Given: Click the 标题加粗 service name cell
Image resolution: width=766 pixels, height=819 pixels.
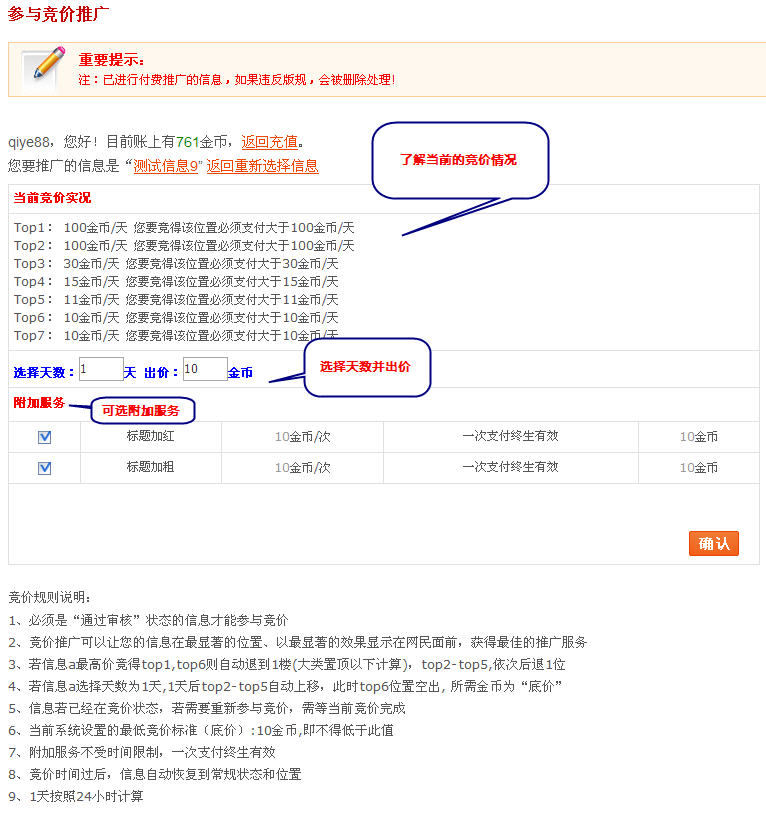Looking at the screenshot, I should (150, 467).
